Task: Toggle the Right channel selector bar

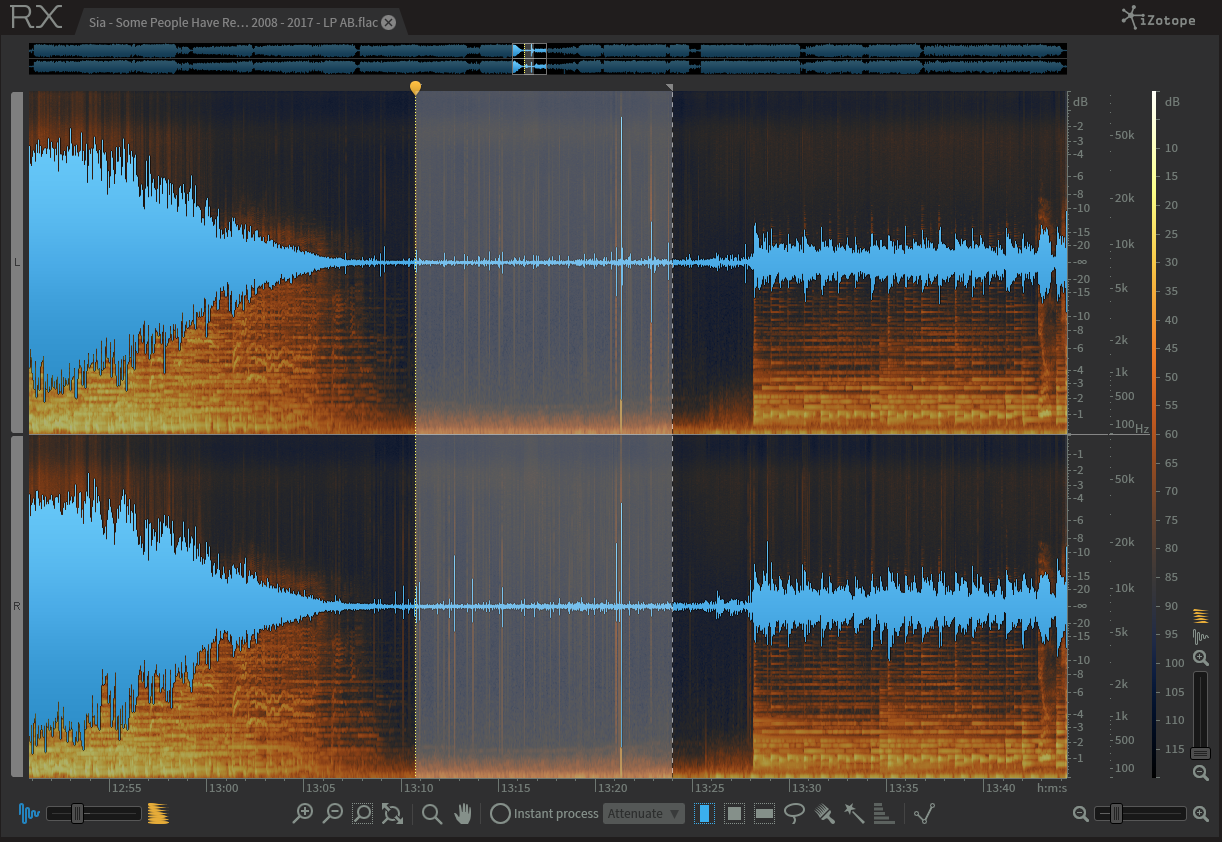Action: pyautogui.click(x=17, y=606)
